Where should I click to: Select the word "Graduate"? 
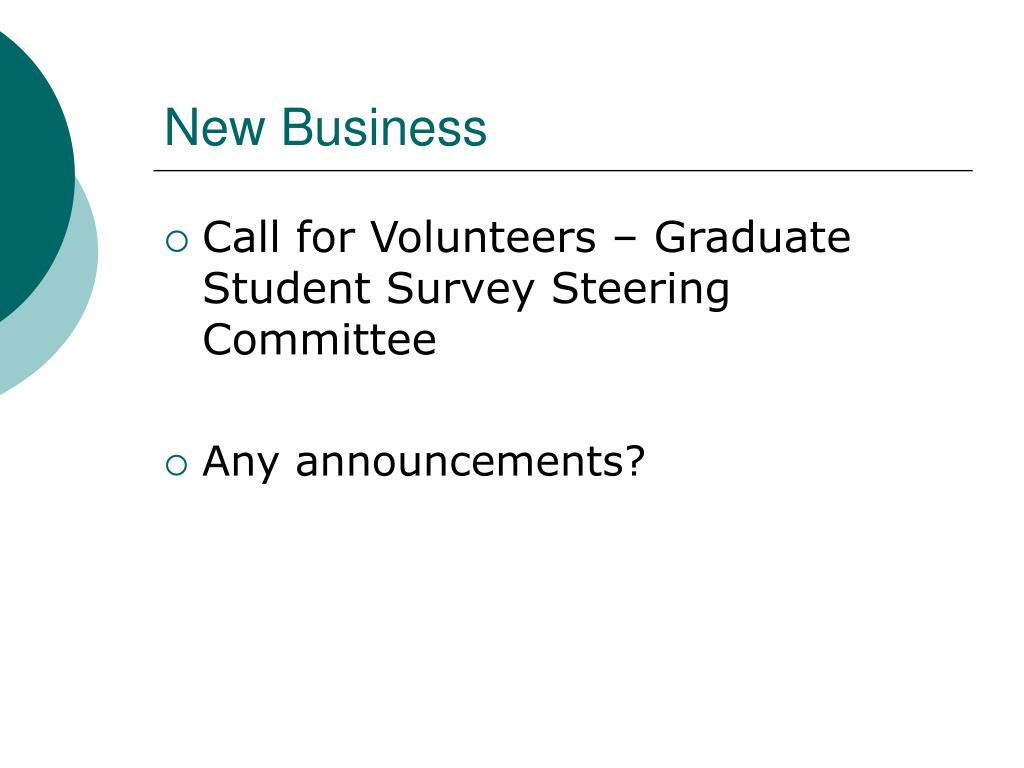point(752,236)
